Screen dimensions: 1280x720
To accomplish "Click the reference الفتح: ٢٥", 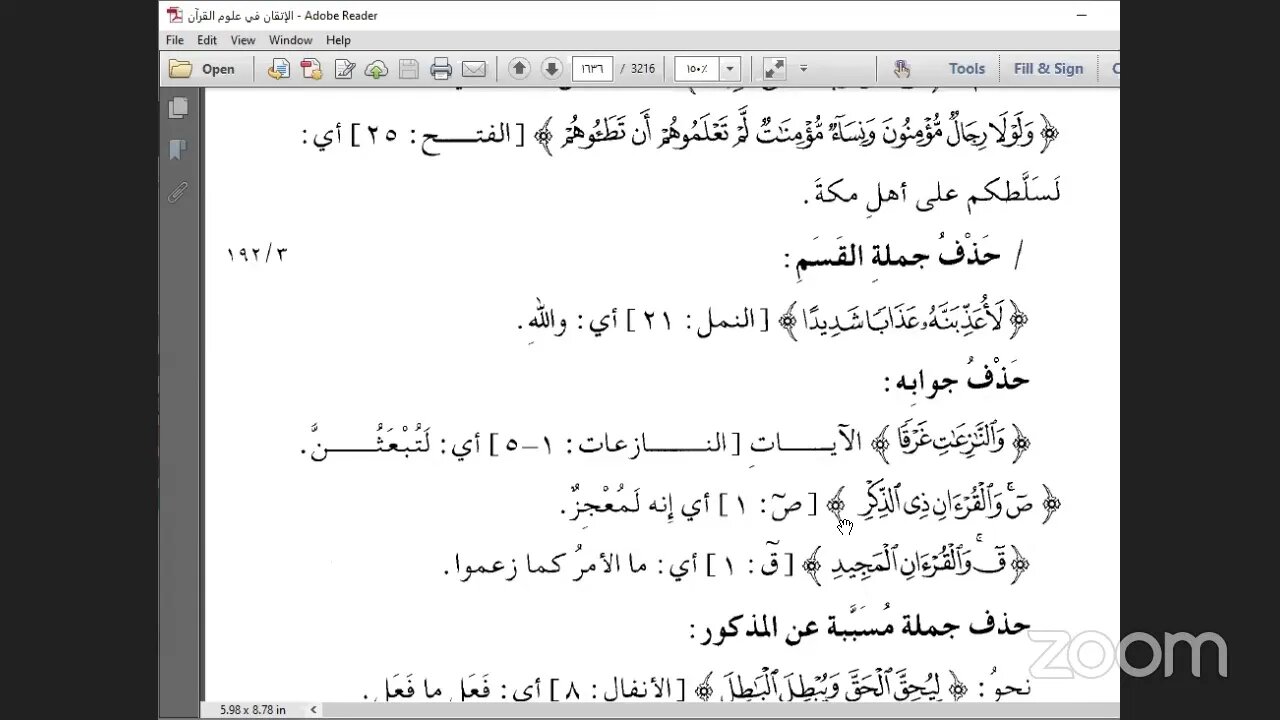I will click(437, 134).
